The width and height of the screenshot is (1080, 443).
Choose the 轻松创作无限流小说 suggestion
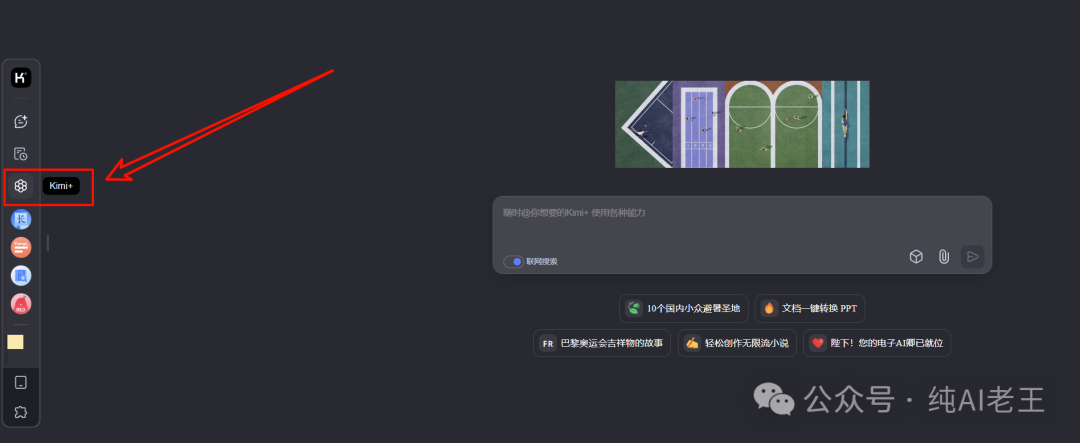click(738, 343)
